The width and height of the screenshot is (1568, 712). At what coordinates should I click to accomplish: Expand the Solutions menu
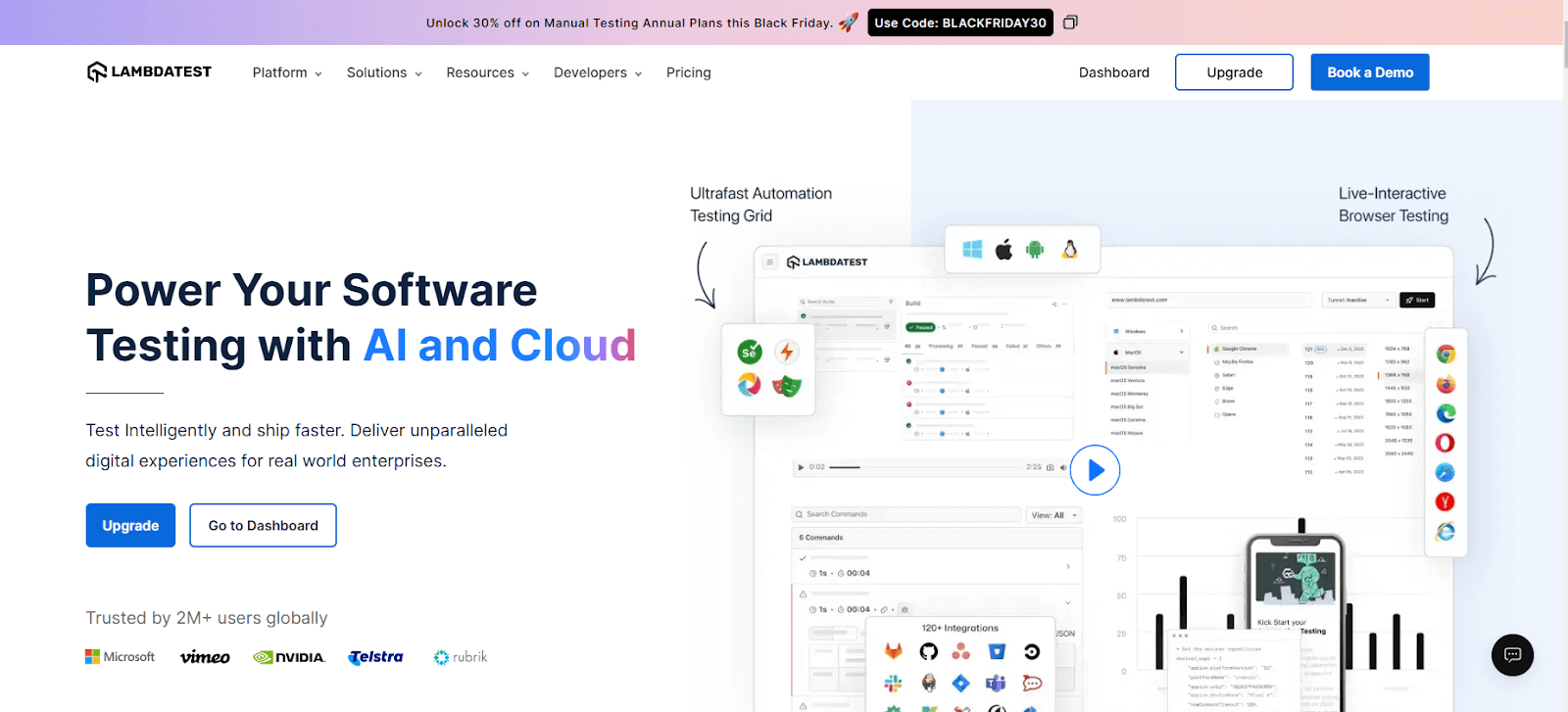(x=384, y=72)
